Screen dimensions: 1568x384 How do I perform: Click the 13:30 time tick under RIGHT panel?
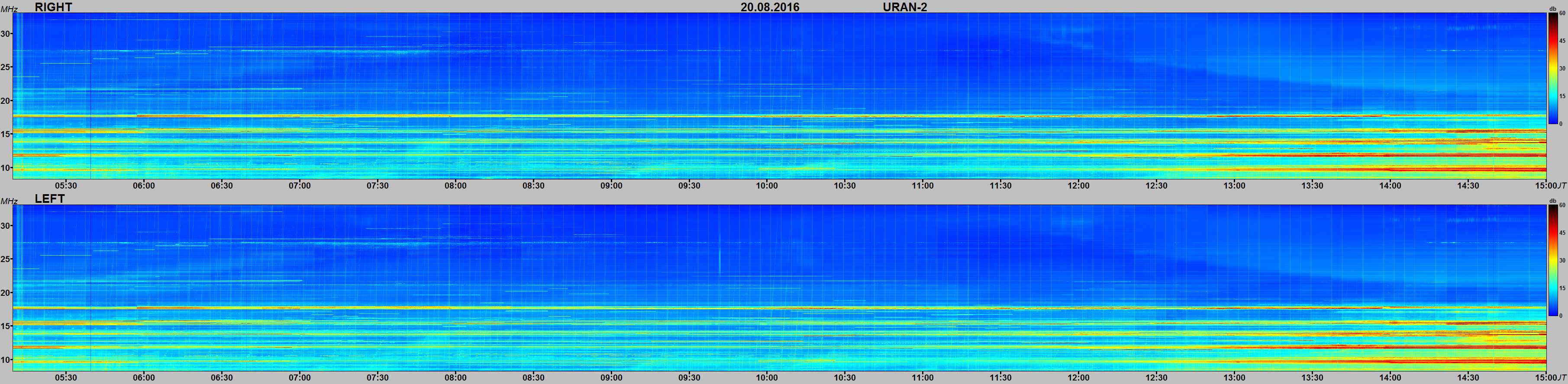tap(1312, 186)
